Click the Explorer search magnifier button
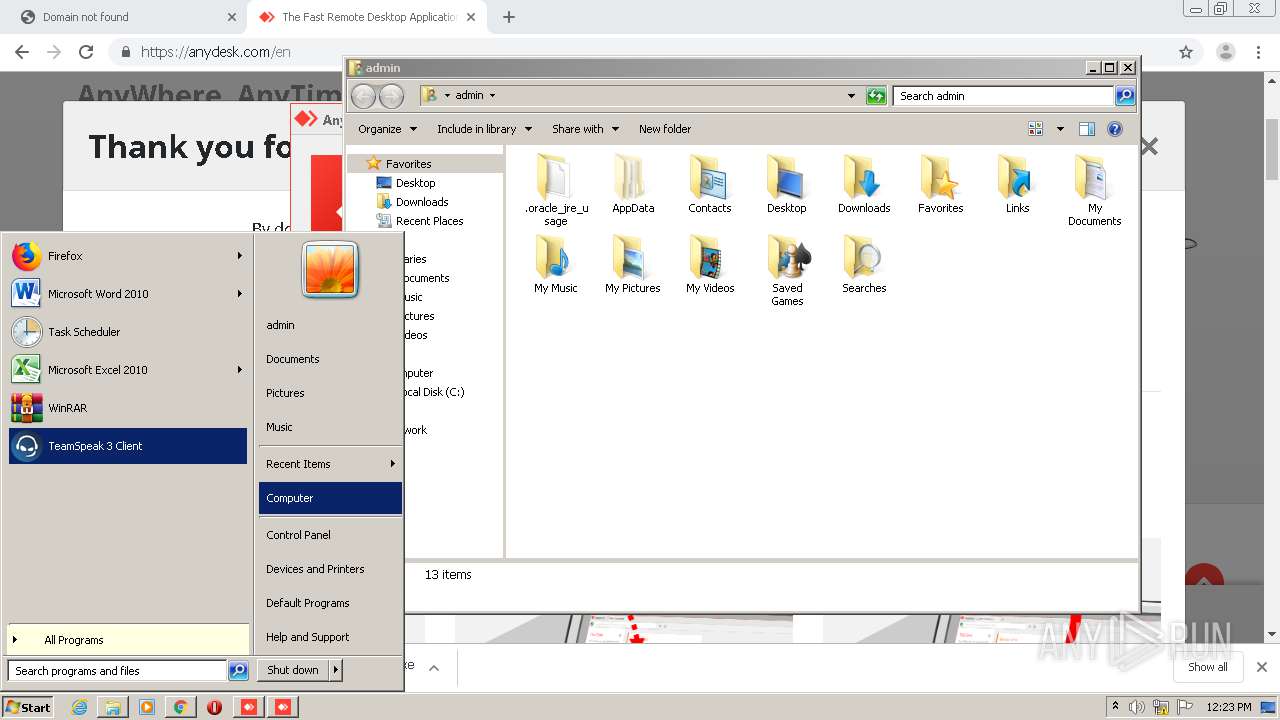The height and width of the screenshot is (720, 1280). coord(1125,96)
